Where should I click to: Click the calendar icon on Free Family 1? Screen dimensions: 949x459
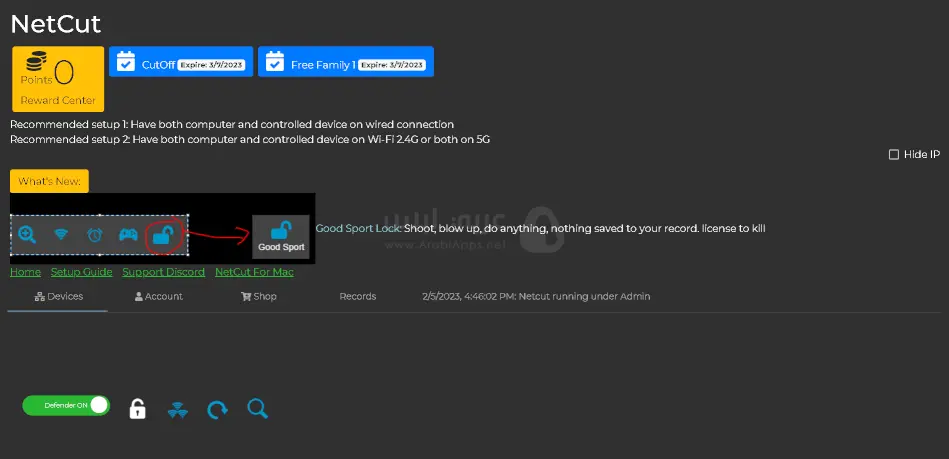coord(274,63)
